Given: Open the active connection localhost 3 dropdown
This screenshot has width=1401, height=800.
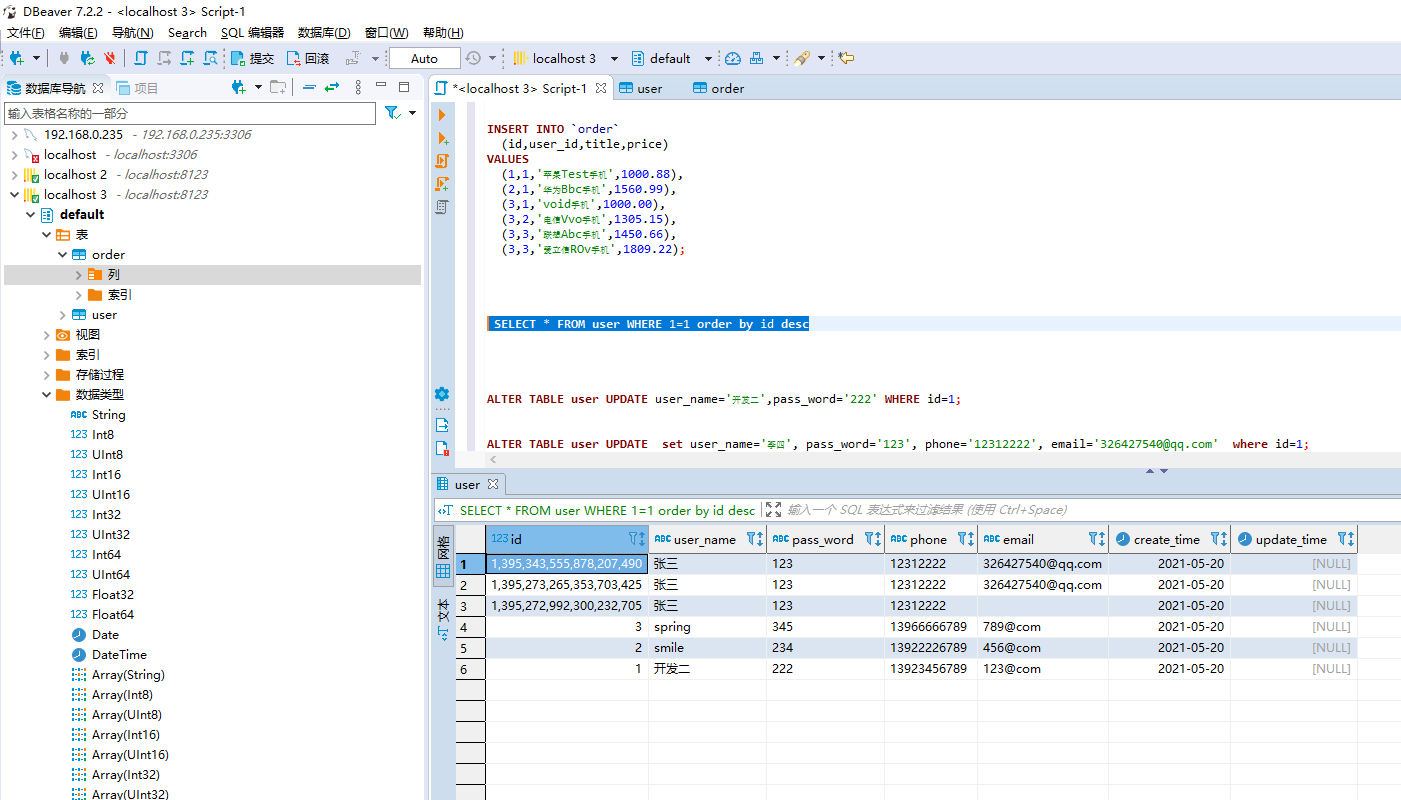Looking at the screenshot, I should pyautogui.click(x=566, y=59).
